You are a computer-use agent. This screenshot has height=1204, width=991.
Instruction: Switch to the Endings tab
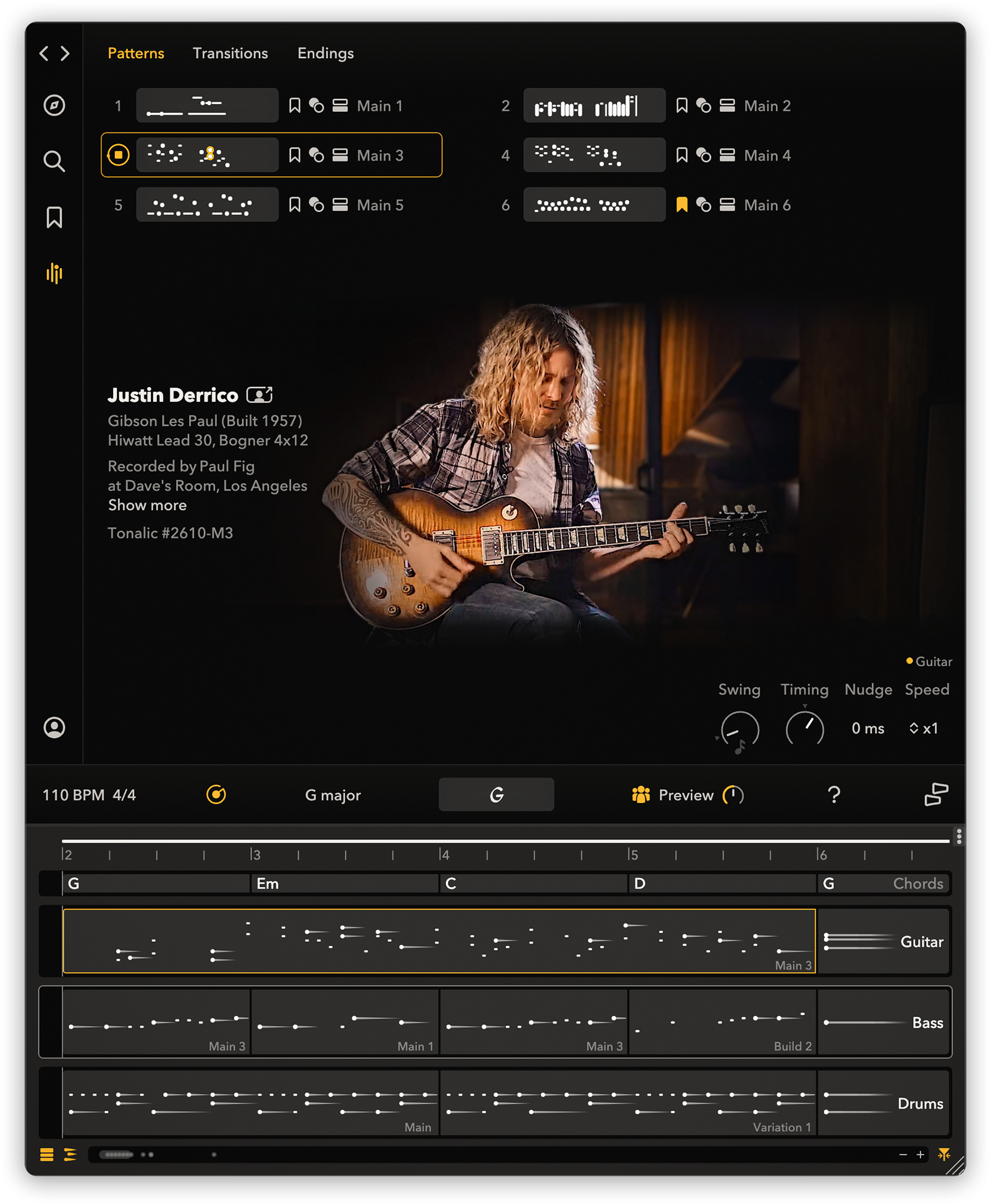point(325,53)
